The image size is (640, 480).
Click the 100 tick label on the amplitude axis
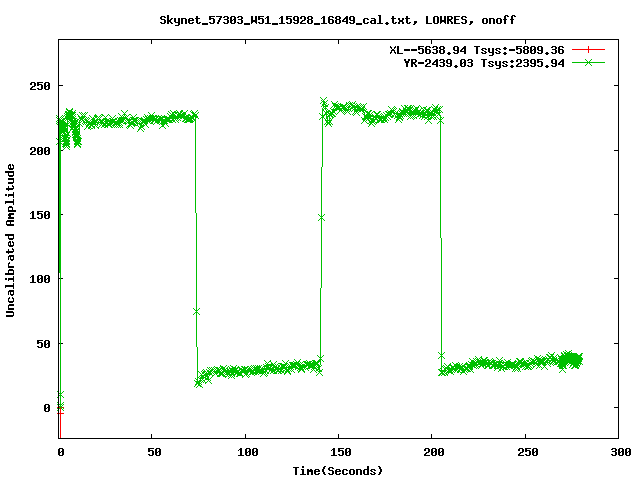(40, 279)
